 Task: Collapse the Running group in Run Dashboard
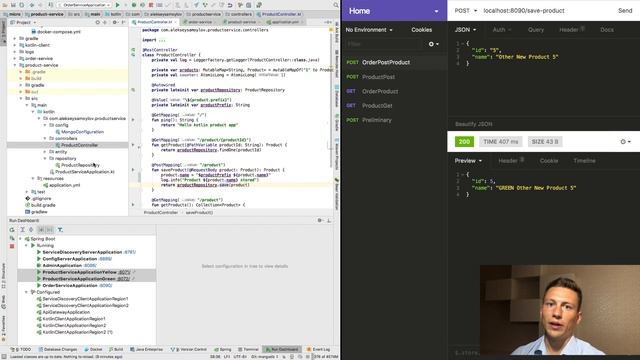[27, 245]
